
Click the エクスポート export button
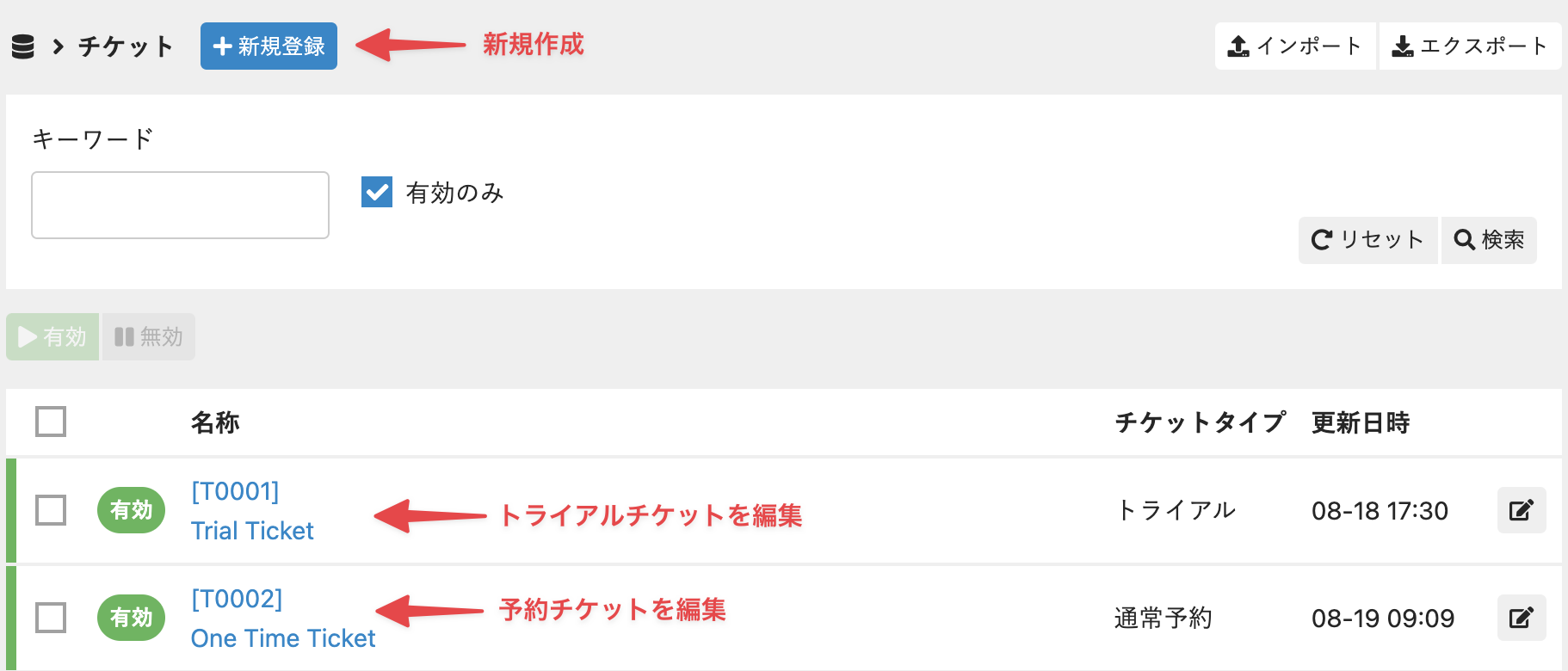click(1470, 46)
